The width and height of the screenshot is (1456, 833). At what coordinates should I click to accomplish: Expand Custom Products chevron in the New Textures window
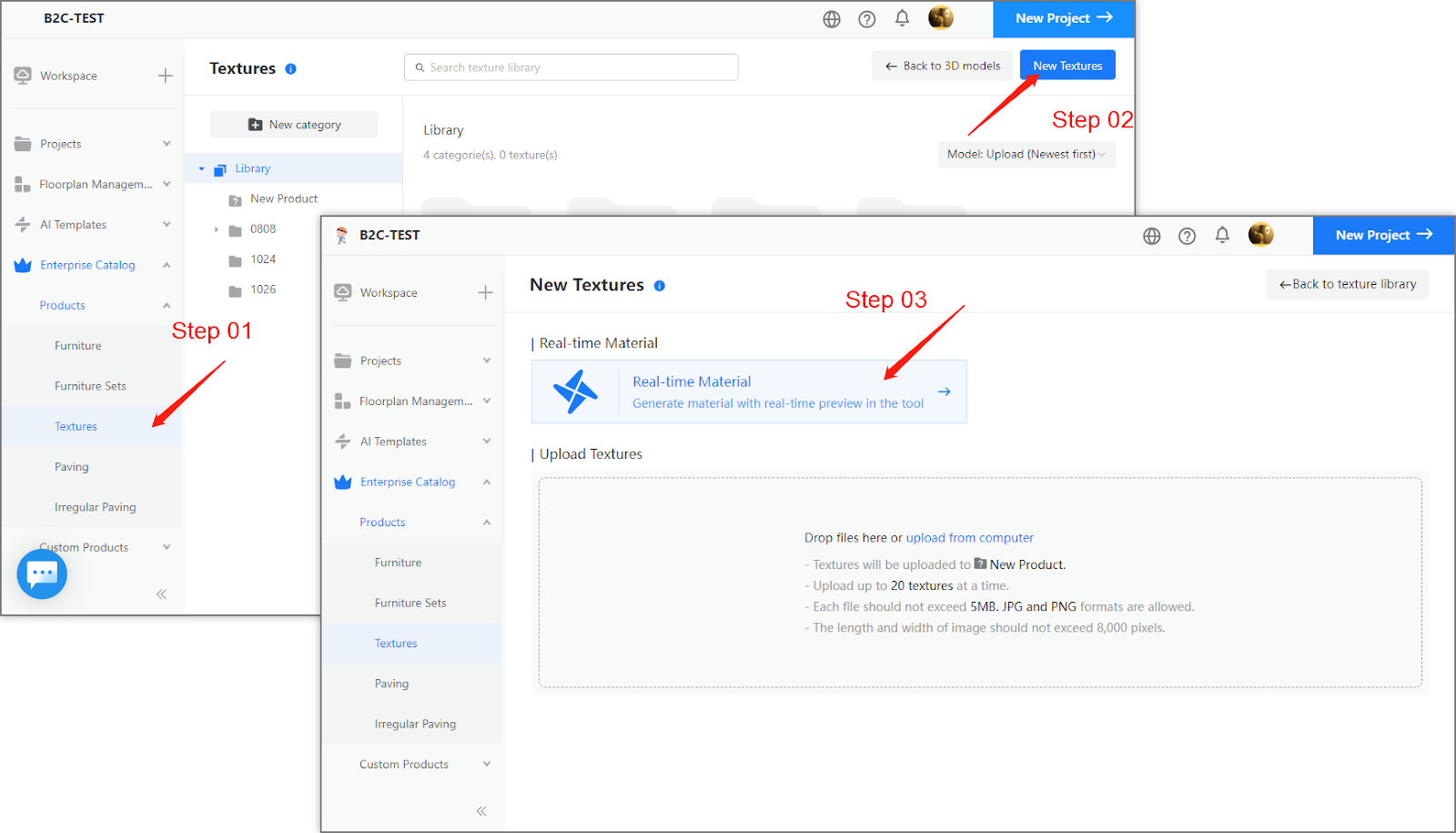tap(487, 764)
